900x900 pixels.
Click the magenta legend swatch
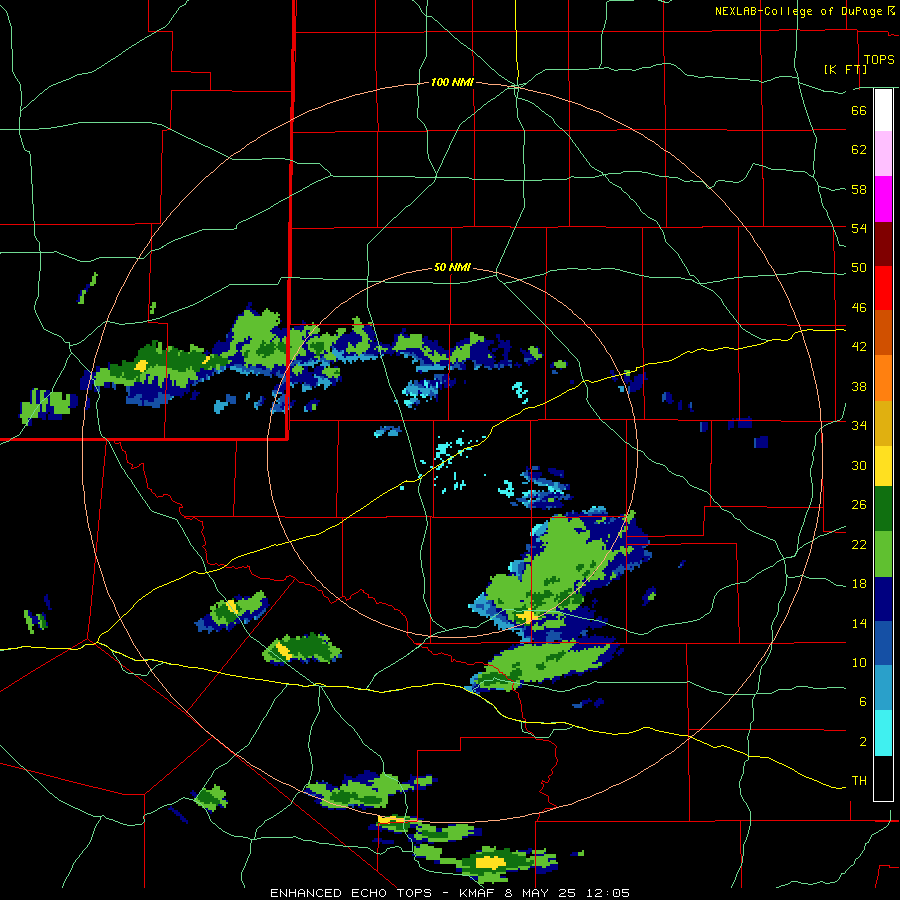point(883,199)
